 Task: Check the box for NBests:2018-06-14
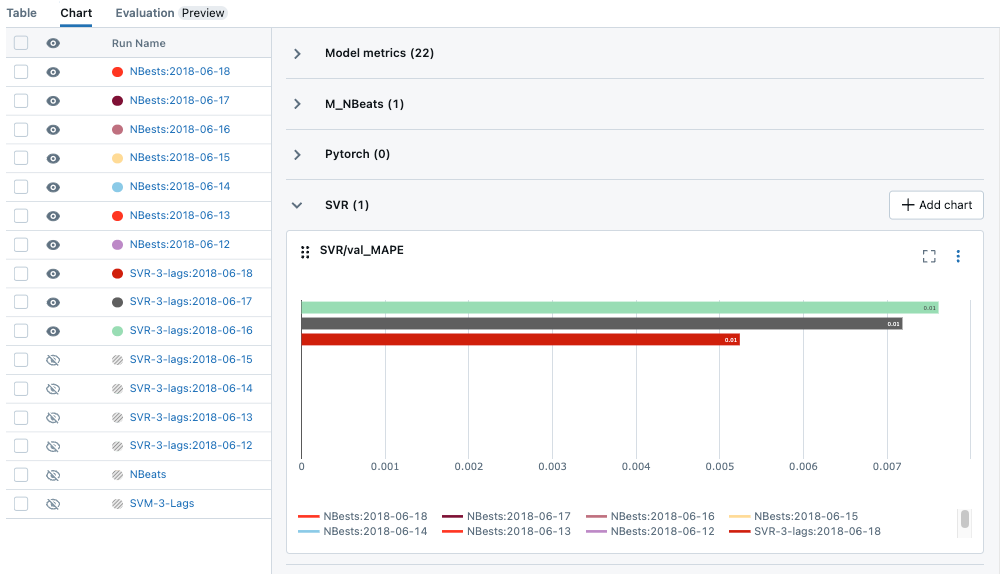(x=21, y=187)
